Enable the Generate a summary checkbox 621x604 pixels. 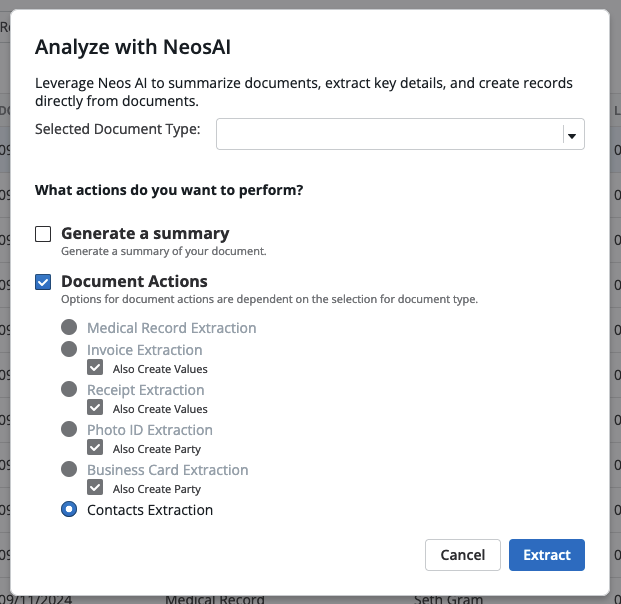43,234
